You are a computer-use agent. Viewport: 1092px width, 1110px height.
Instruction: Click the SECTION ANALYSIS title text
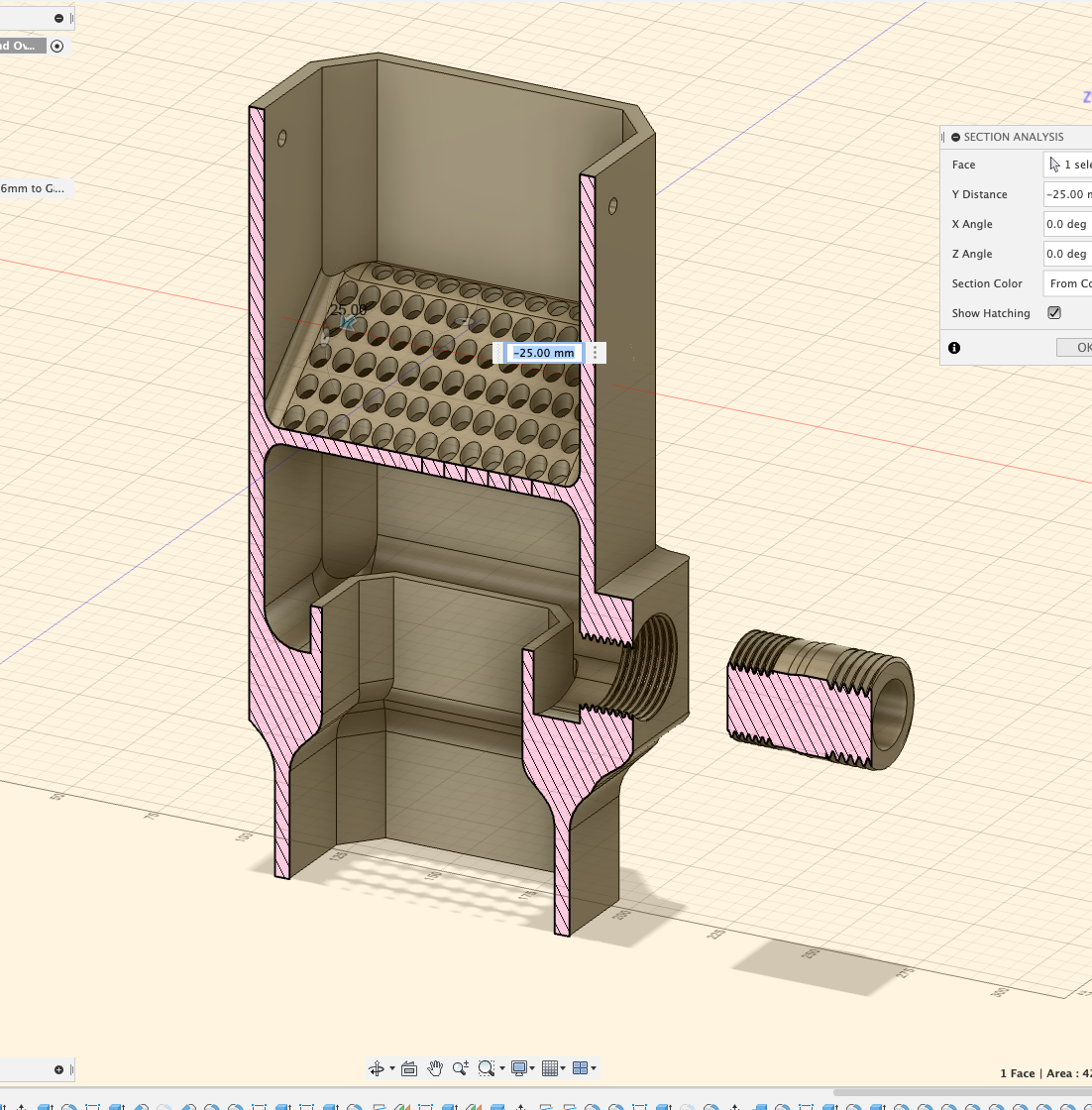tap(1014, 137)
